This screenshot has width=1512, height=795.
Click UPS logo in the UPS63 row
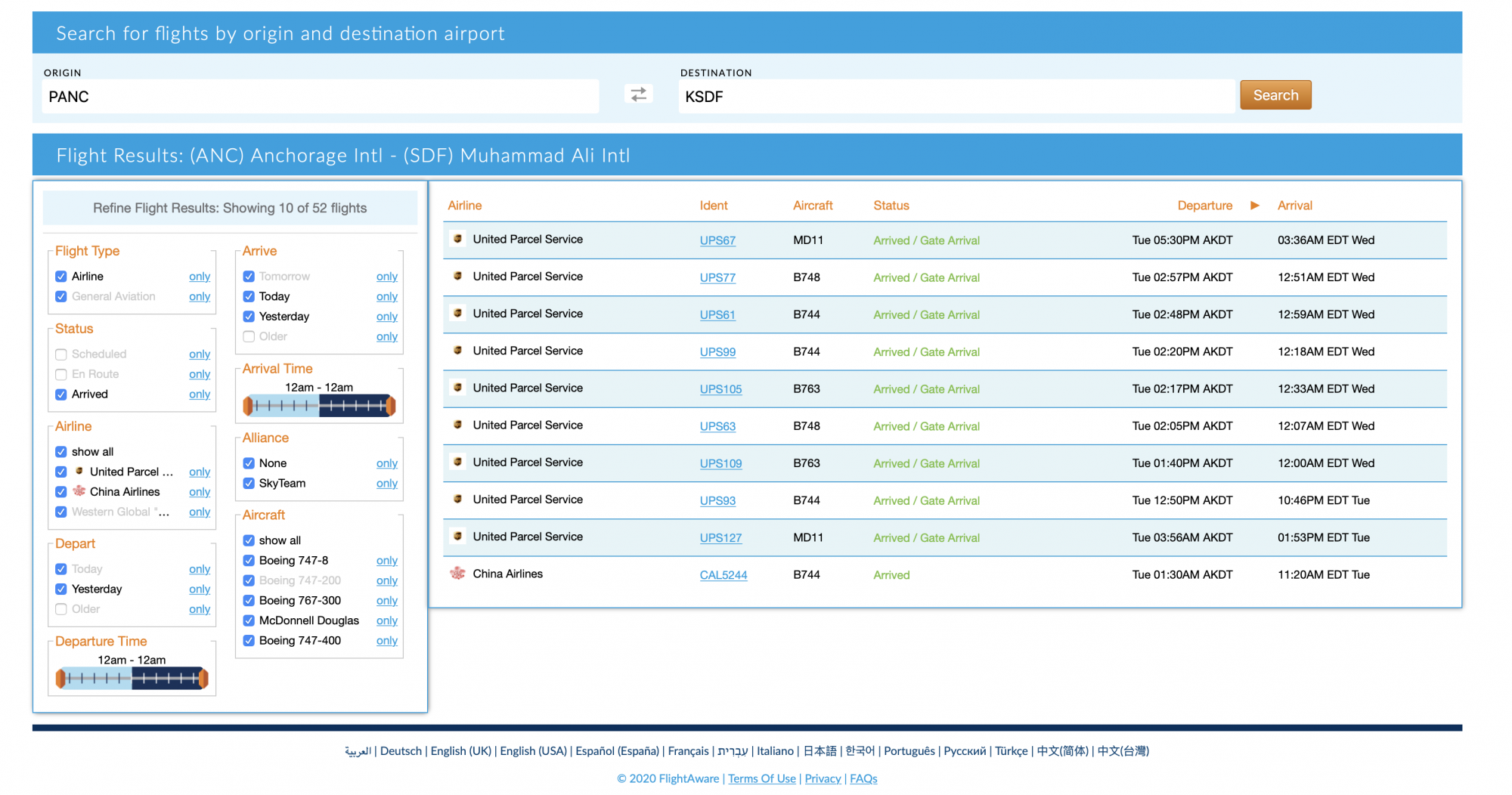click(x=457, y=425)
